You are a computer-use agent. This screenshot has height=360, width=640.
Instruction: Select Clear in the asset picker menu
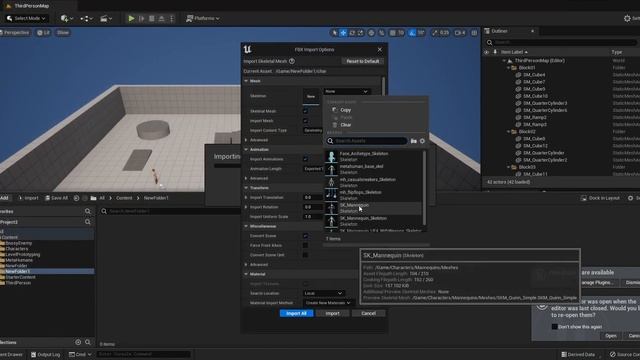click(x=345, y=125)
